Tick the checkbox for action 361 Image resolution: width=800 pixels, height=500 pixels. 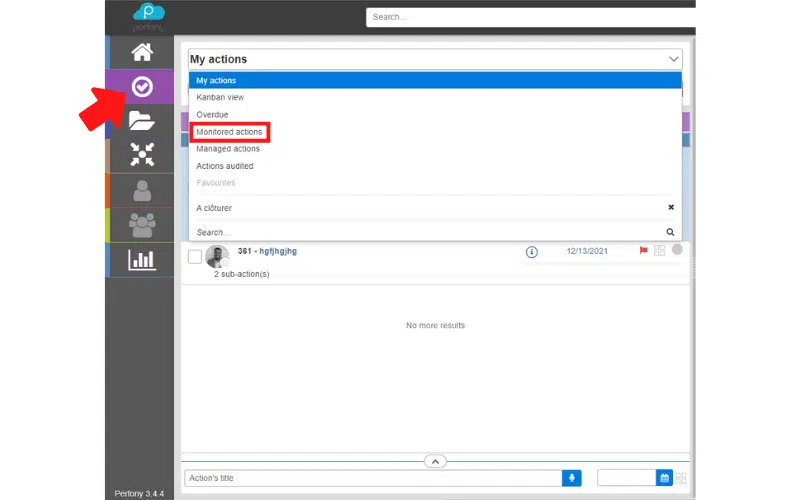point(195,257)
